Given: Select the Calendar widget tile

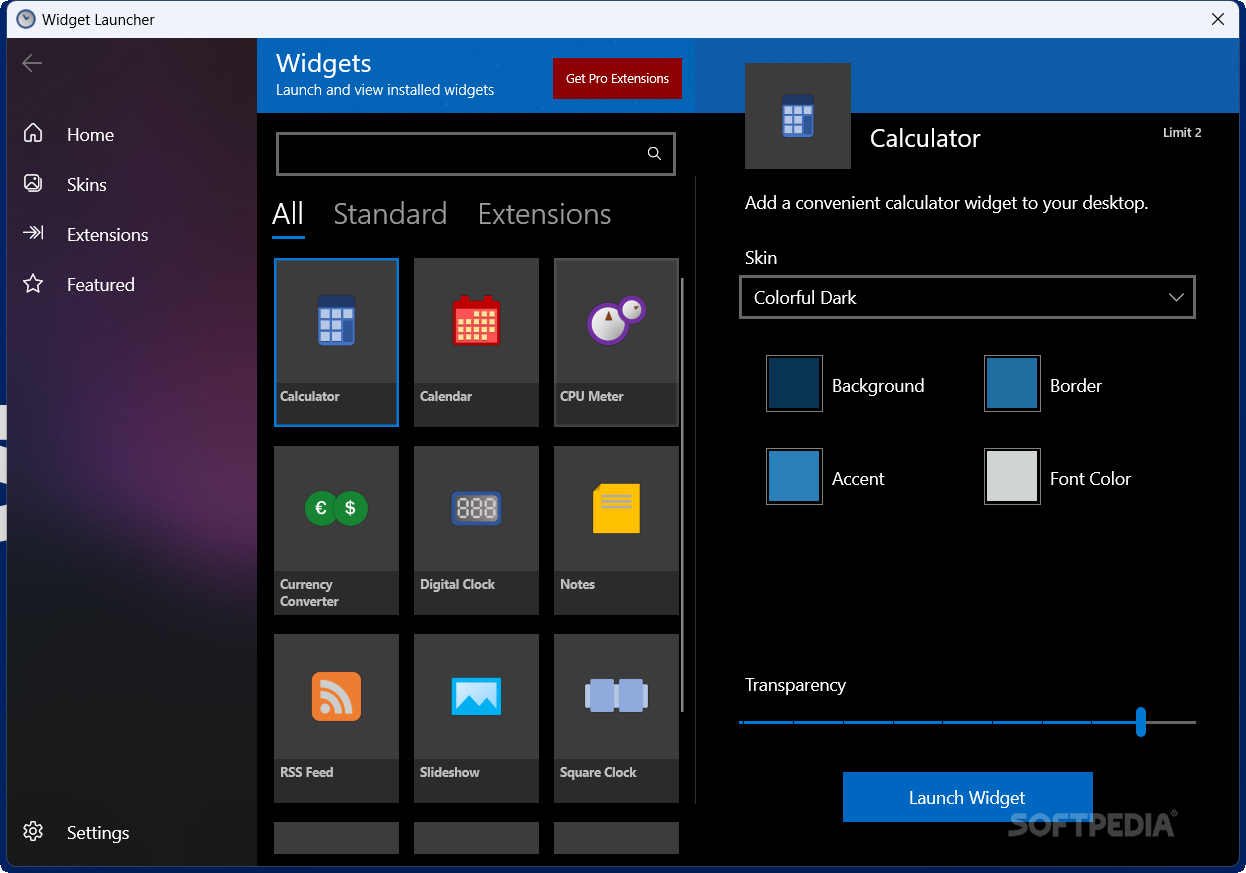Looking at the screenshot, I should coord(476,342).
